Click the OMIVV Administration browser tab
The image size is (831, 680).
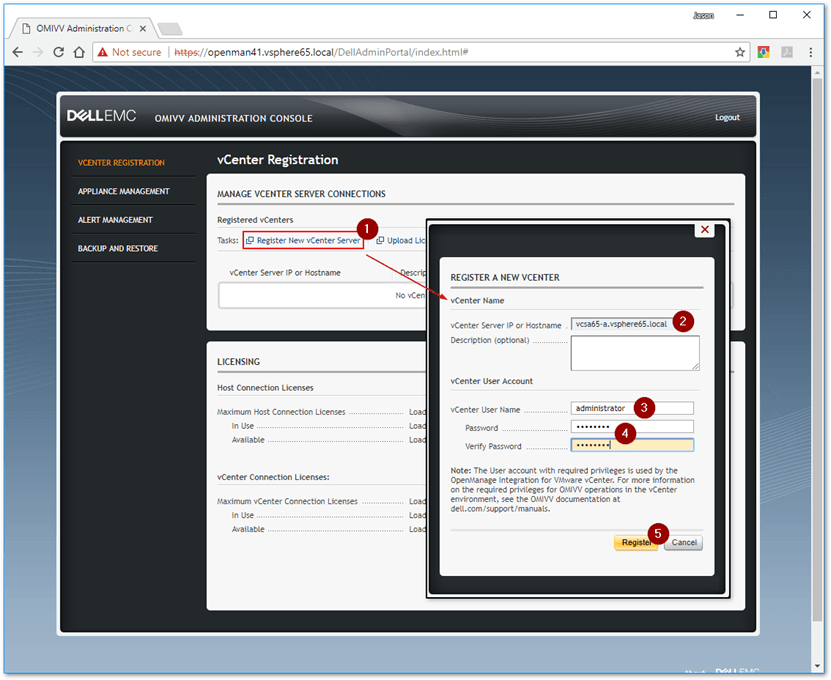click(x=82, y=29)
